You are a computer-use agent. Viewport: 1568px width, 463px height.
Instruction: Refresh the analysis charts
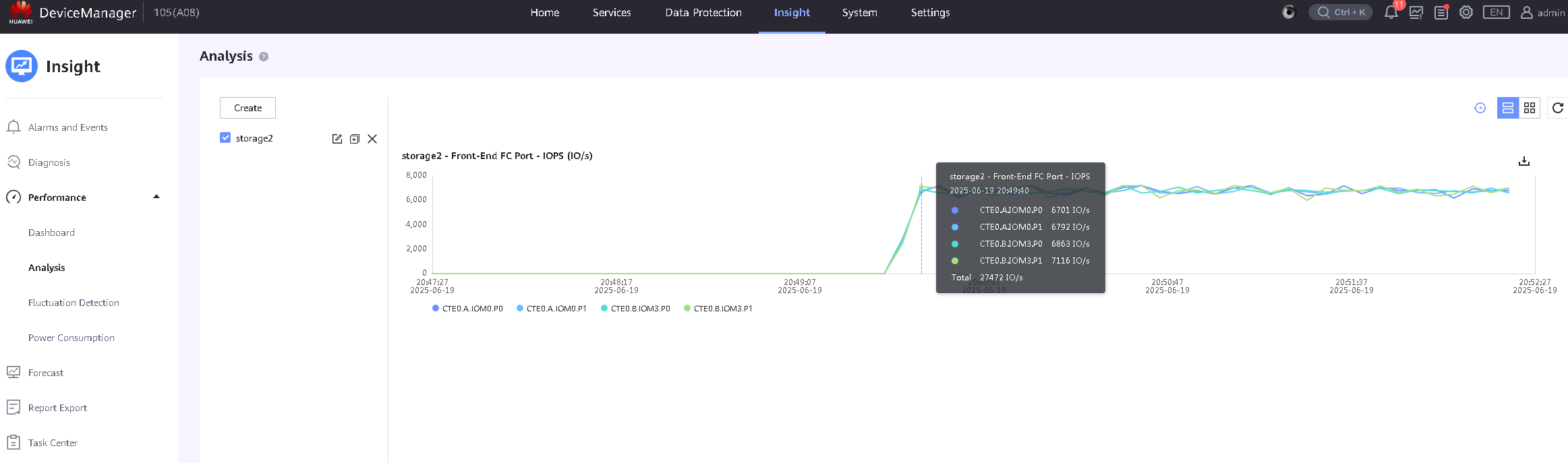pos(1558,108)
